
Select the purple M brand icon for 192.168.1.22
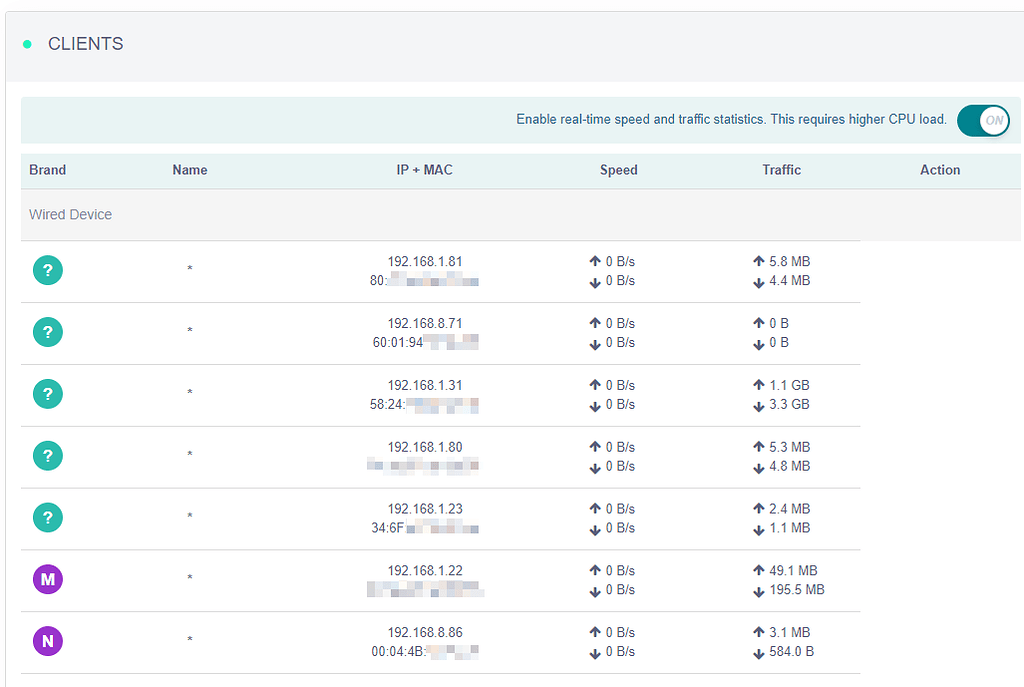click(x=47, y=579)
